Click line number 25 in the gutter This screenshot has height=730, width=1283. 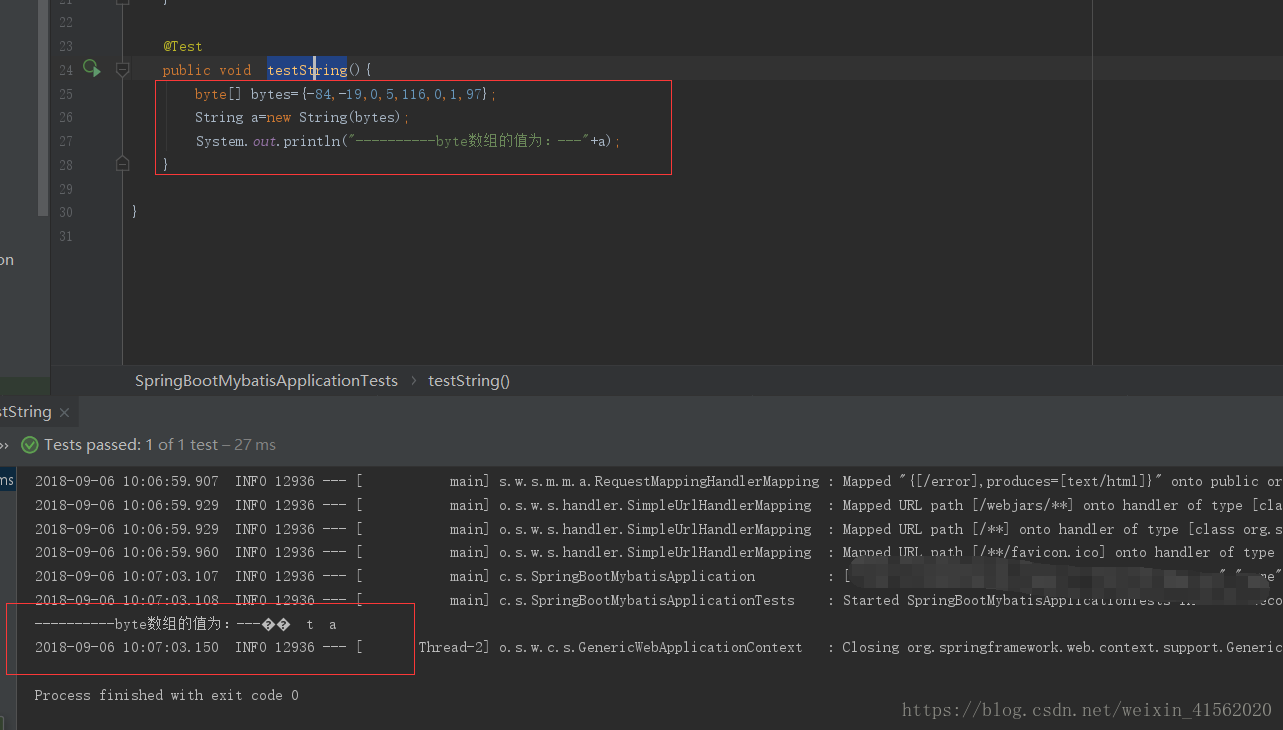pos(65,94)
